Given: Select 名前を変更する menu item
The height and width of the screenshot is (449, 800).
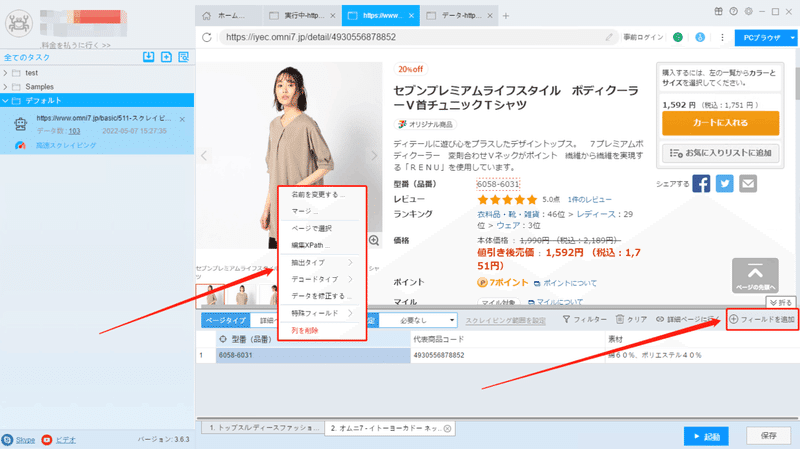Looking at the screenshot, I should coord(318,194).
